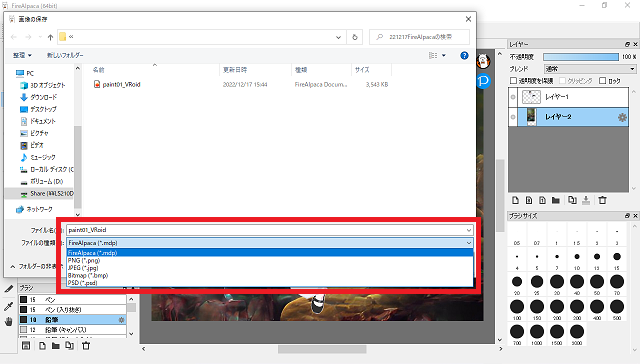
Task: Select the eyedropper tool in left toolbar
Action: pyautogui.click(x=8, y=306)
